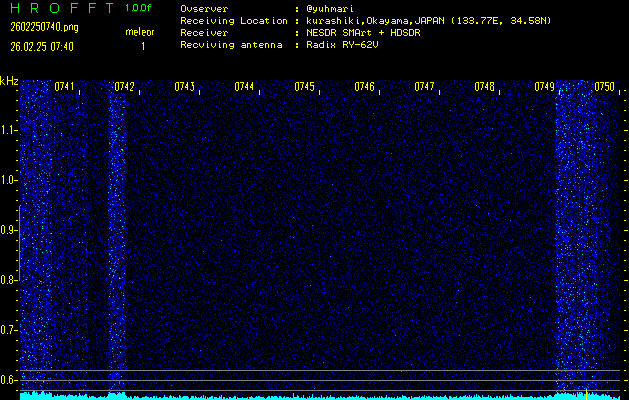629x400 pixels.
Task: Click the 0742 time marker
Action: tap(124, 87)
